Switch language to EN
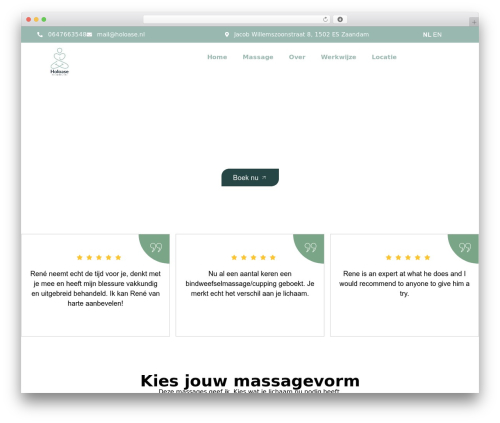 (437, 35)
